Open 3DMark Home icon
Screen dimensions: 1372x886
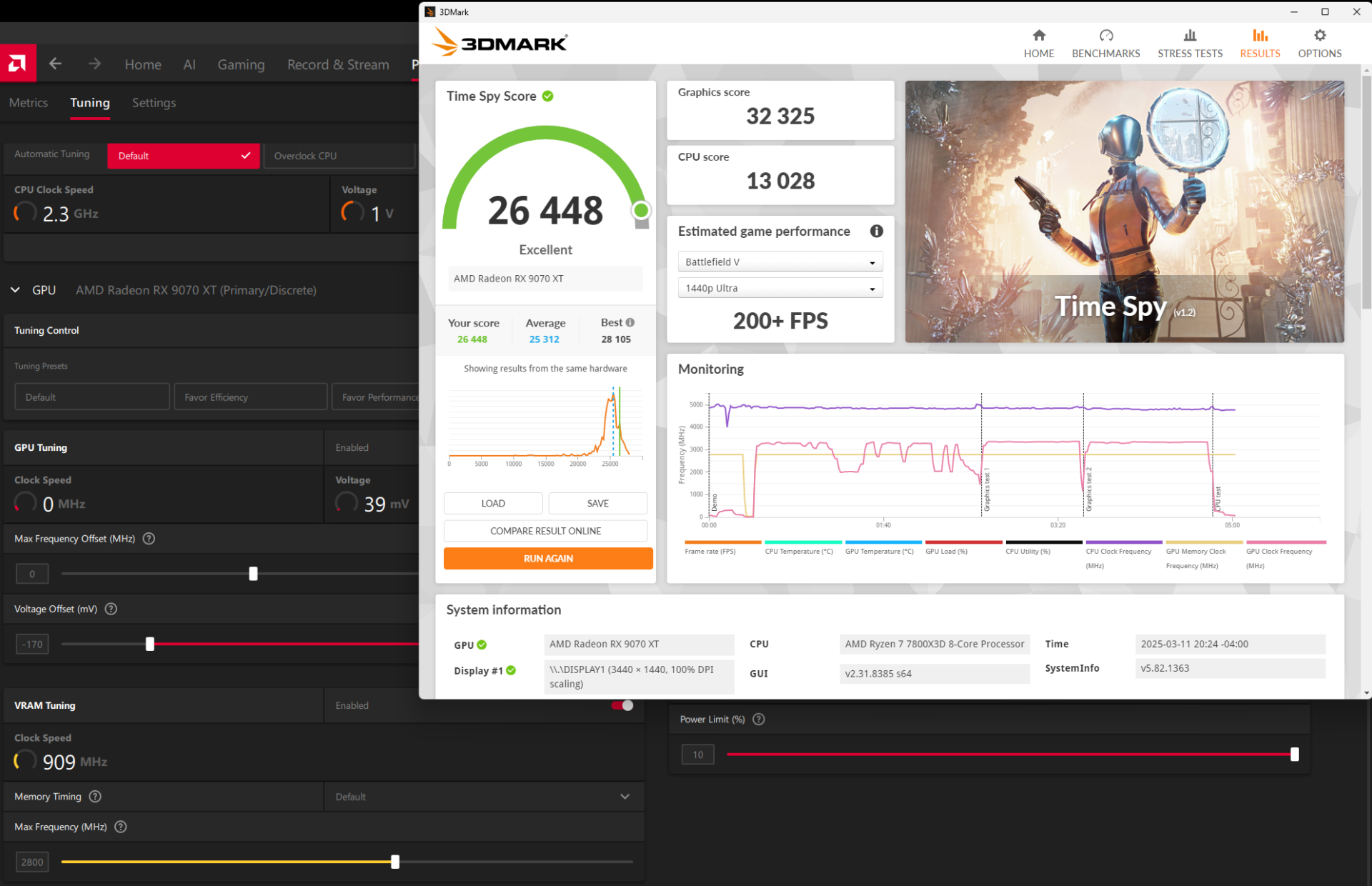pos(1038,36)
